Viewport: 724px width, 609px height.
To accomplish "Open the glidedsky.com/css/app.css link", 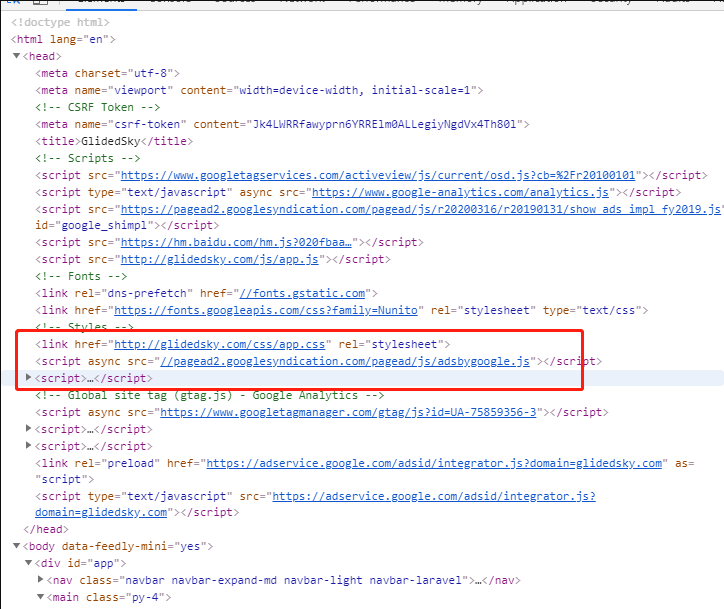I will 219,344.
